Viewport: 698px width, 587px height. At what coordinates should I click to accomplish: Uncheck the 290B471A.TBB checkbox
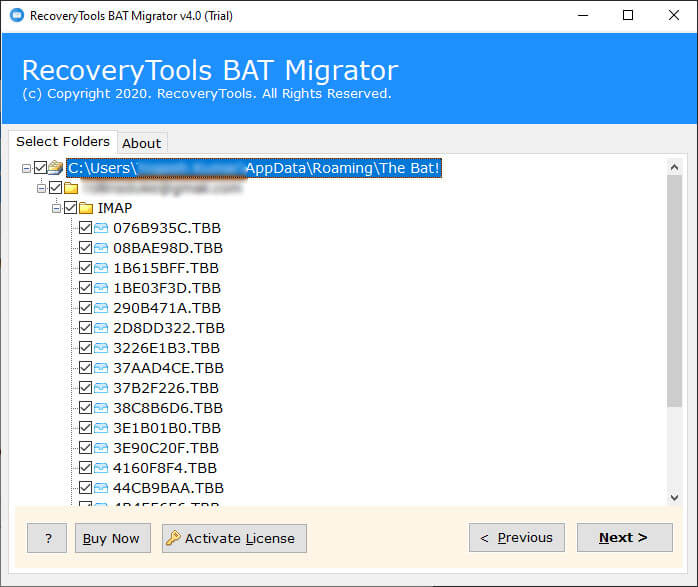pyautogui.click(x=85, y=308)
